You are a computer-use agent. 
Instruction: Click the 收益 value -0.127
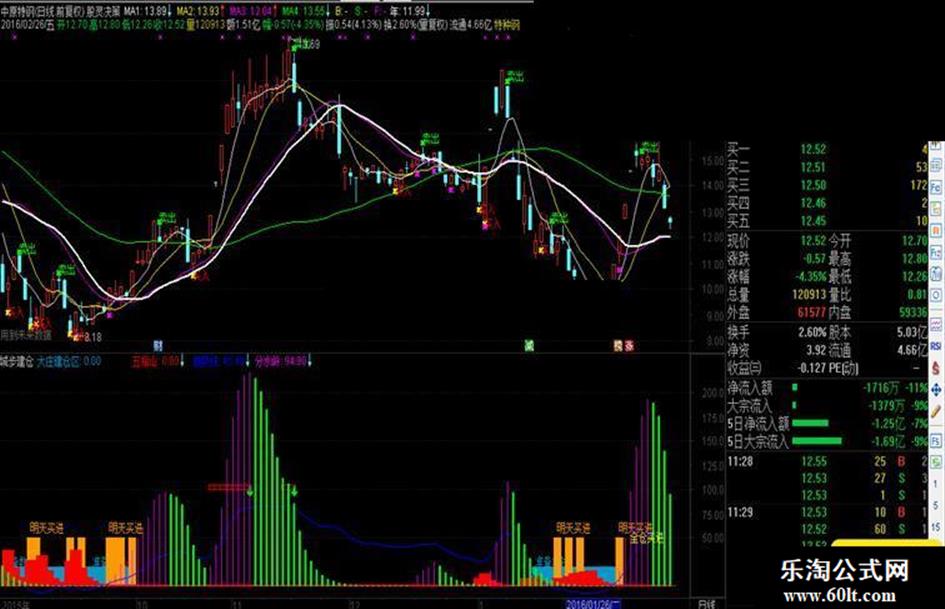pyautogui.click(x=812, y=368)
